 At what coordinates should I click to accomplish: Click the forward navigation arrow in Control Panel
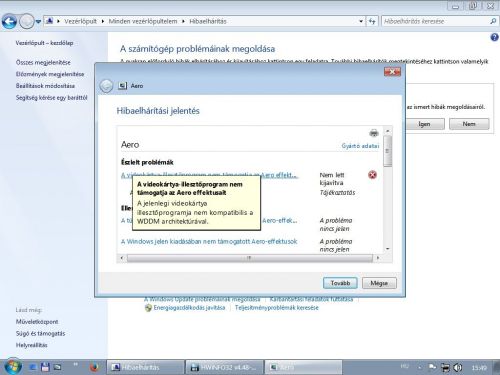pos(27,22)
